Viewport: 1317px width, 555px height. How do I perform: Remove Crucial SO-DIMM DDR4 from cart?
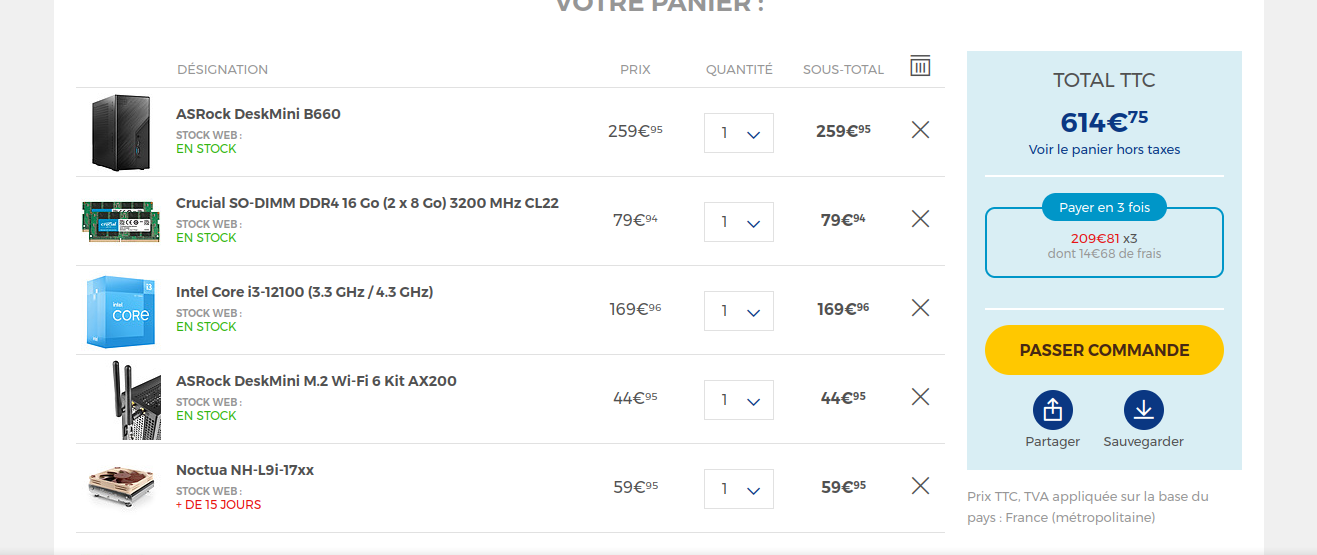(x=921, y=219)
